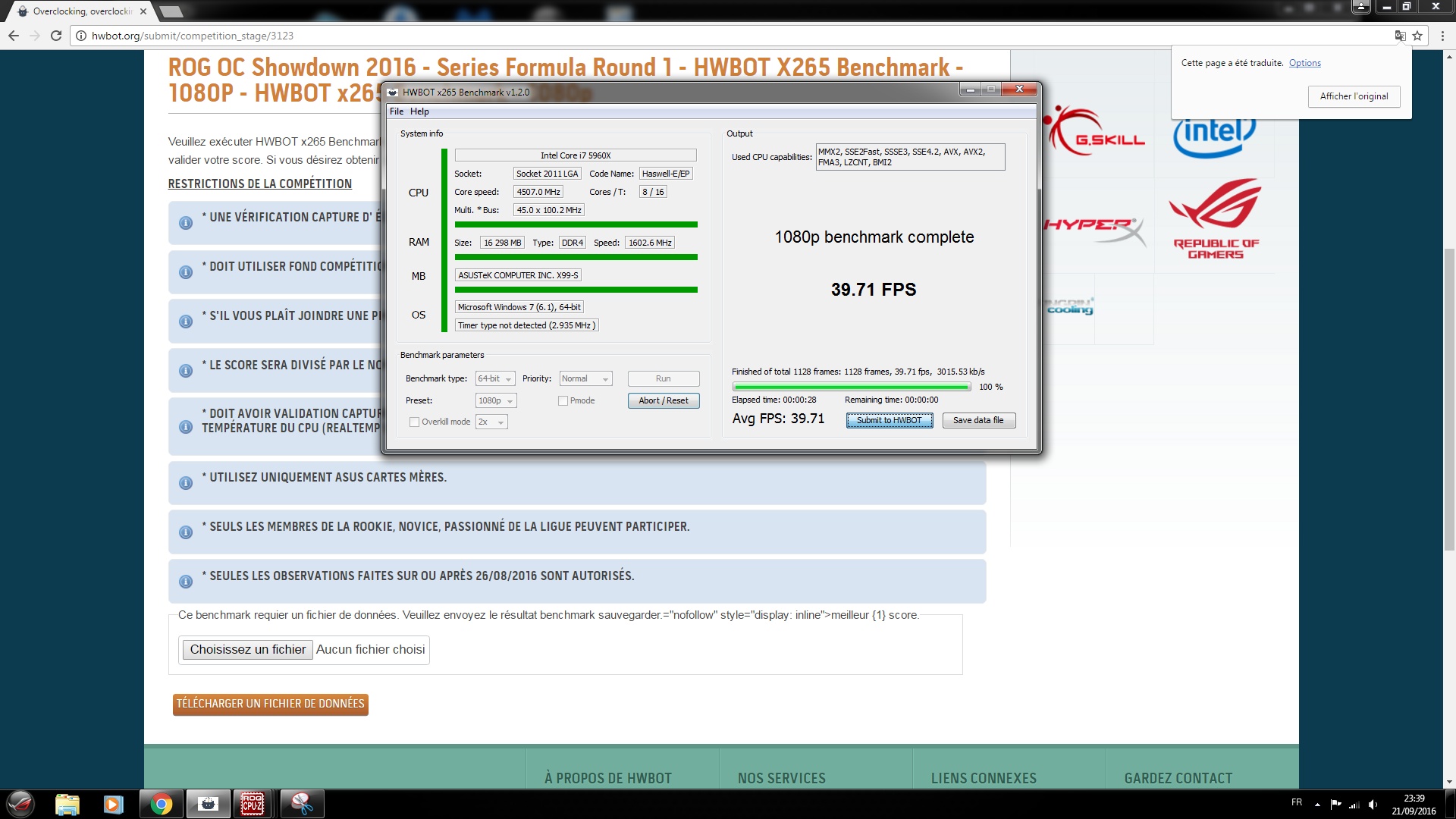Expand the Preset 1080p dropdown
The width and height of the screenshot is (1456, 819).
[496, 400]
